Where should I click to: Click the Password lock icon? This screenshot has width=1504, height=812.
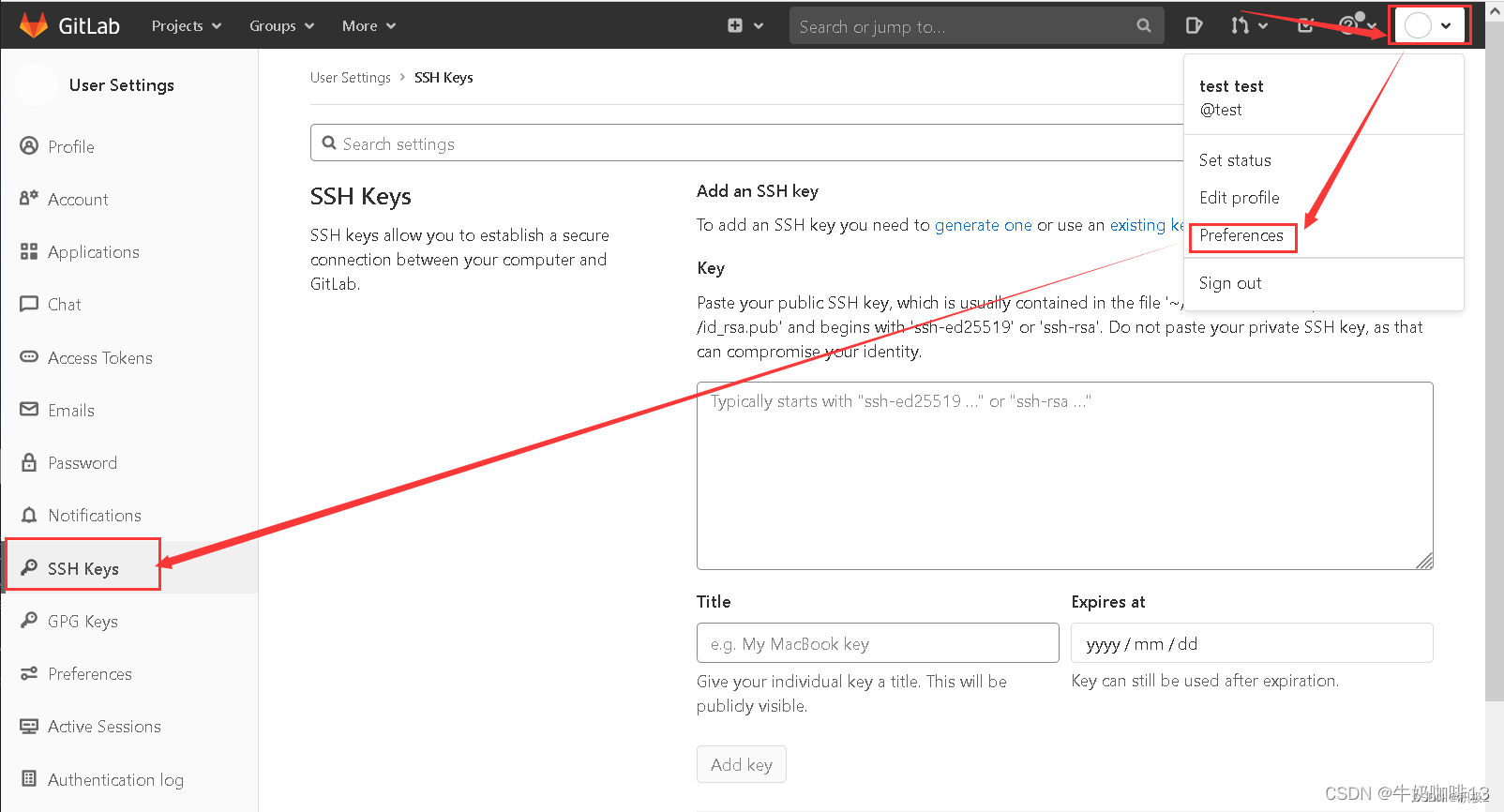29,462
